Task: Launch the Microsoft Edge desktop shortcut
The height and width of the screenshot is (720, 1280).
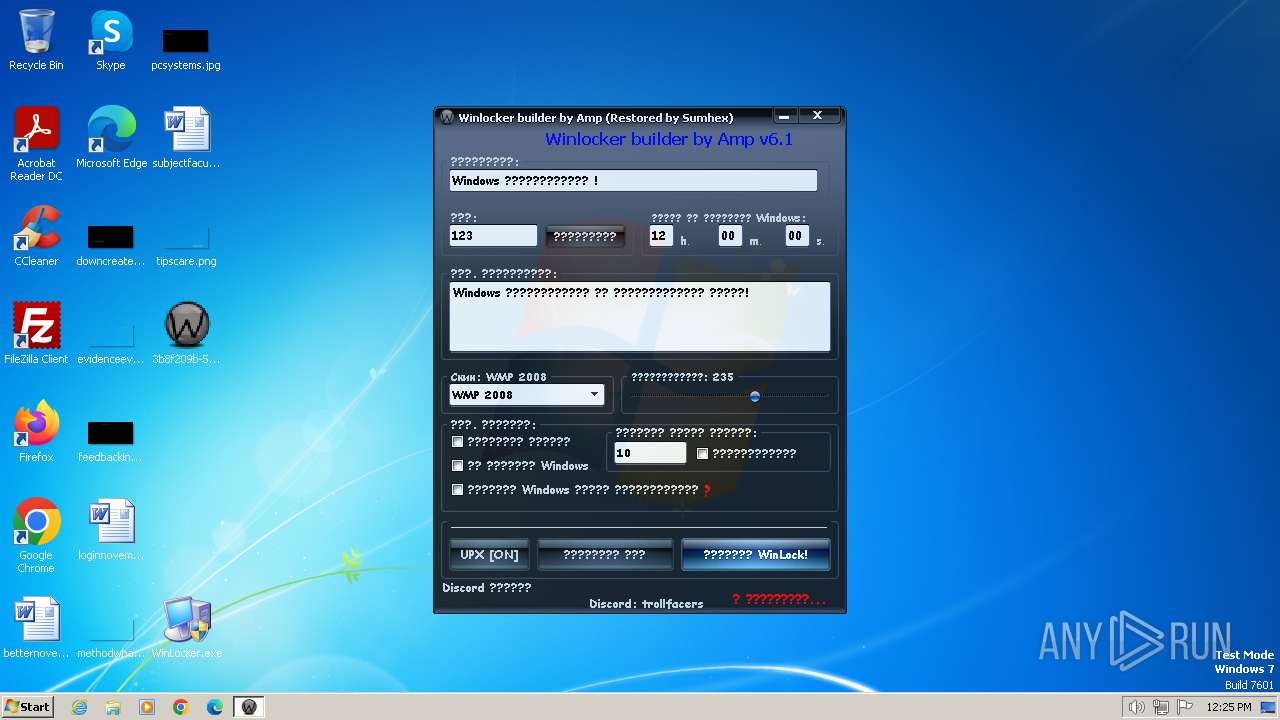Action: pos(111,138)
